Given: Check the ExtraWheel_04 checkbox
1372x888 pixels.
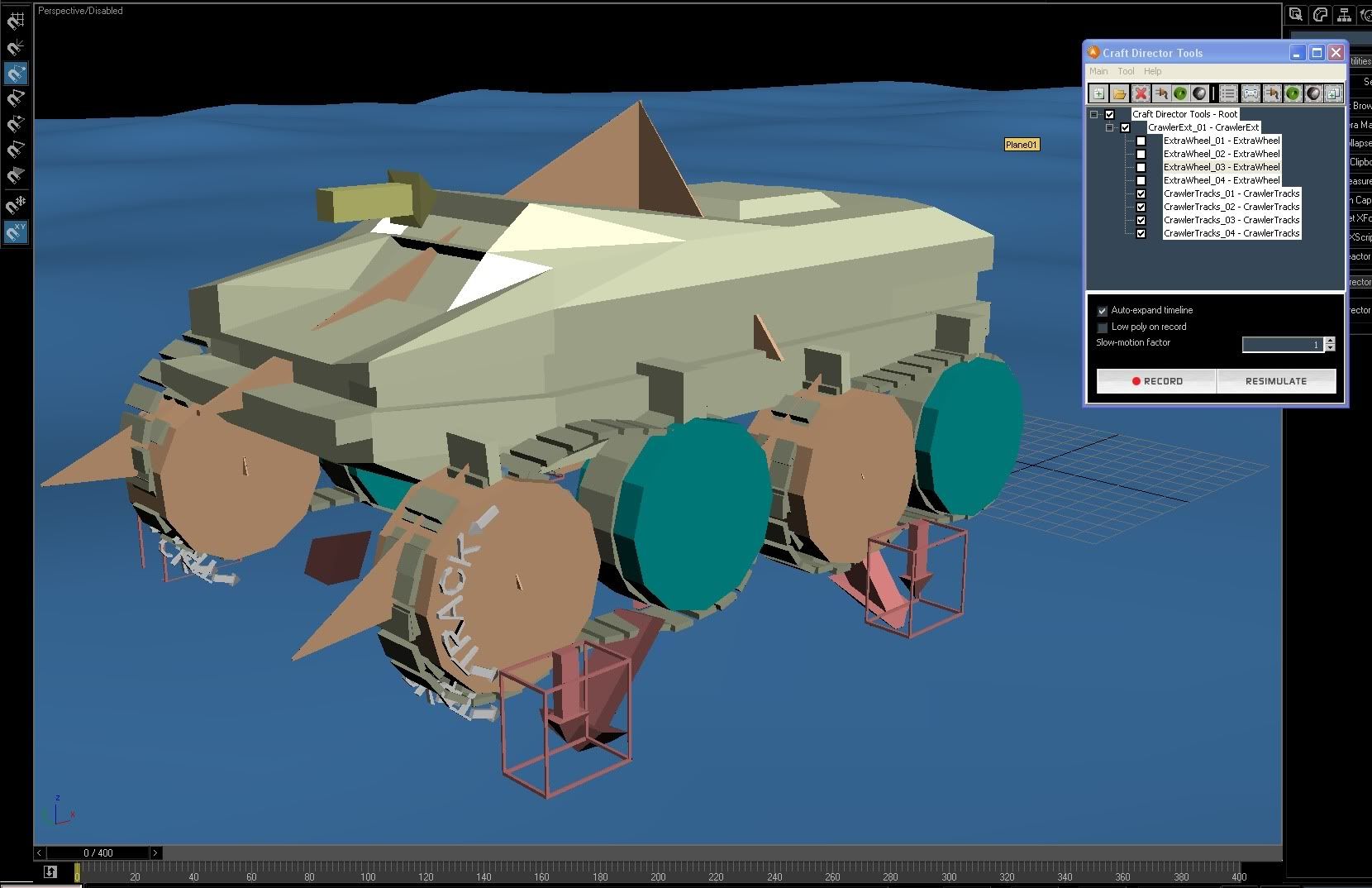Looking at the screenshot, I should tap(1141, 180).
